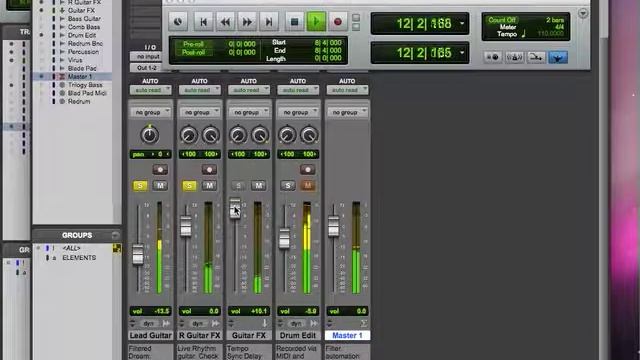
Task: Toggle the blue MIDI Merge button
Action: tap(558, 57)
